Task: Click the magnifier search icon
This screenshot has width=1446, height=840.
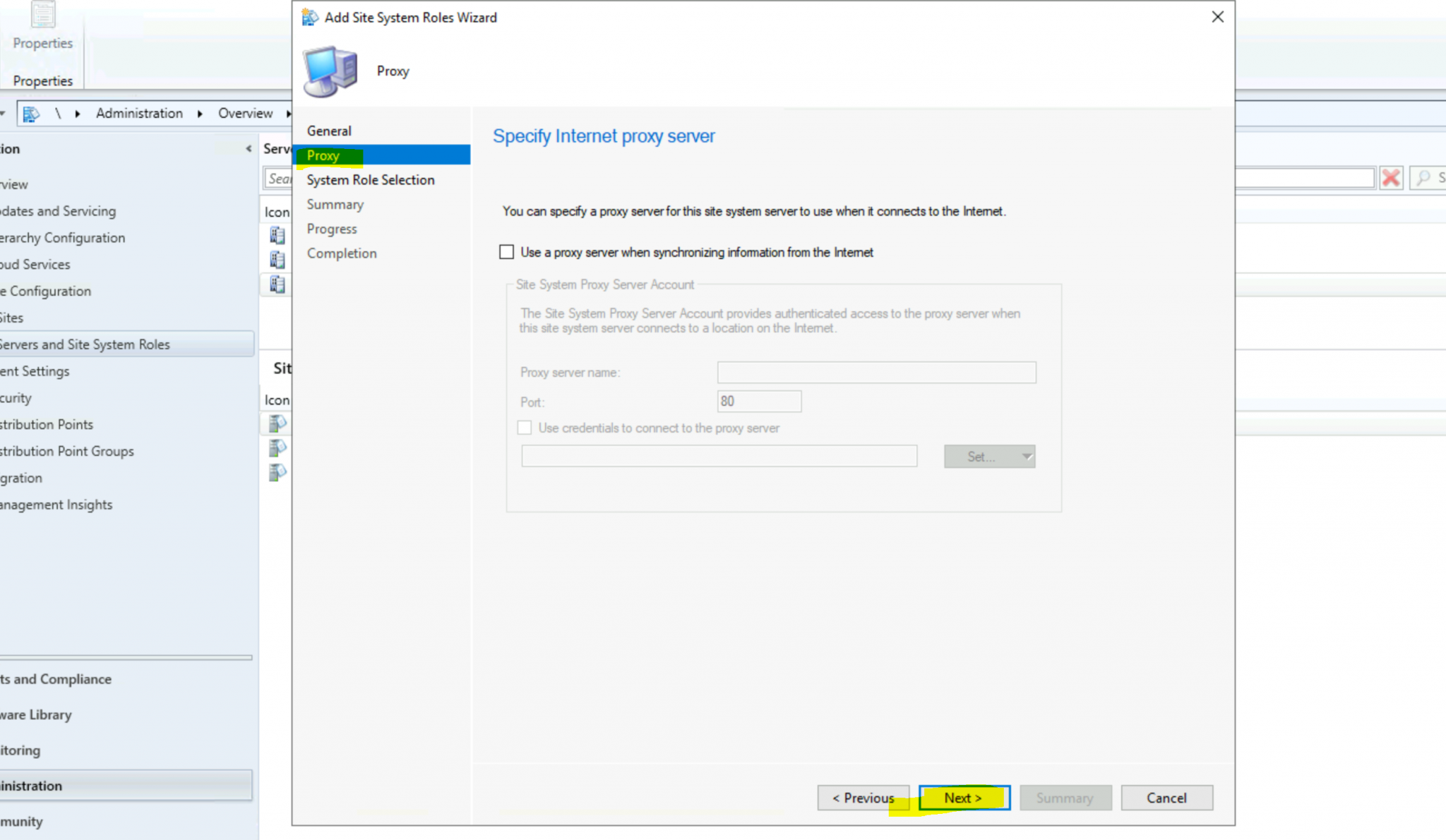Action: [1423, 178]
